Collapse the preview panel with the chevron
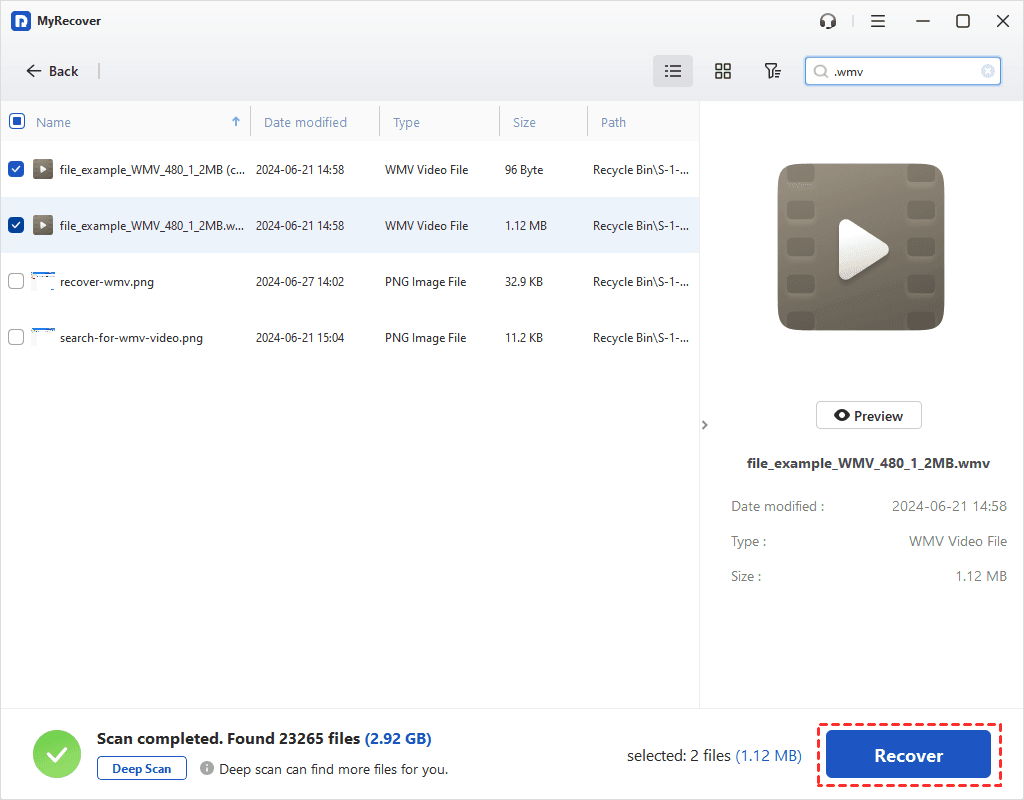Screen dimensions: 1024x800 [x=705, y=424]
